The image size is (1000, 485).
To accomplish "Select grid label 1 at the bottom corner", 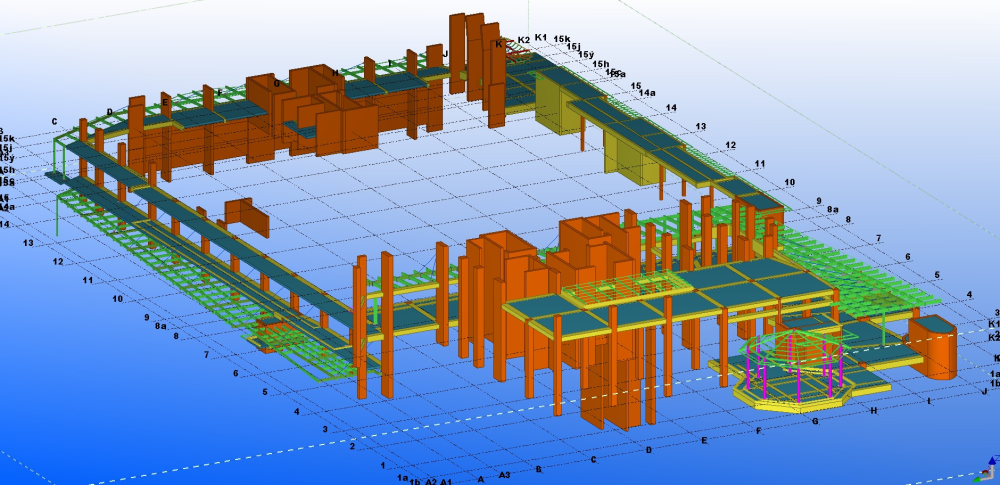I will [383, 465].
